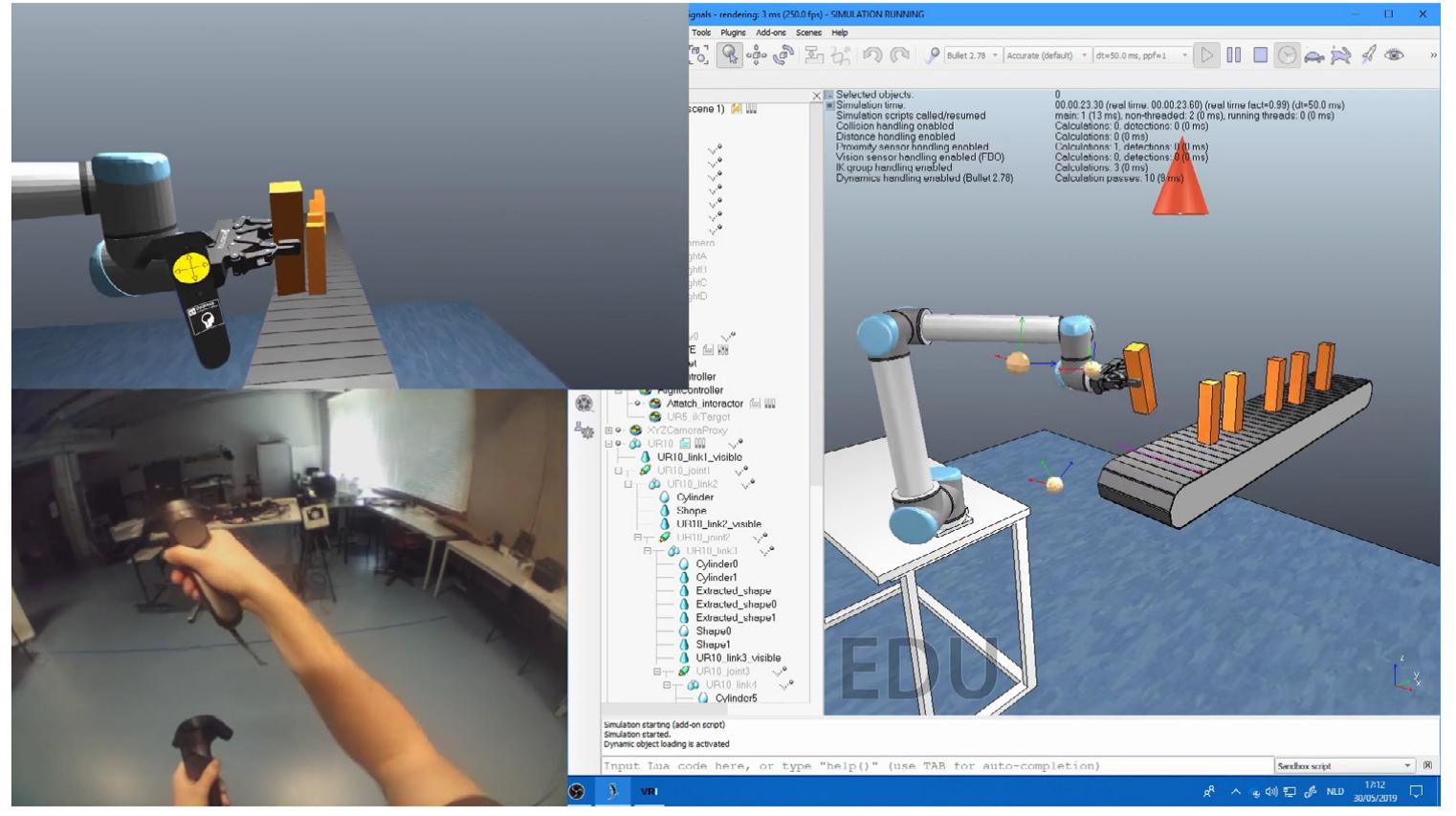Open the Add-ons menu
The image size is (1456, 816).
(x=770, y=33)
